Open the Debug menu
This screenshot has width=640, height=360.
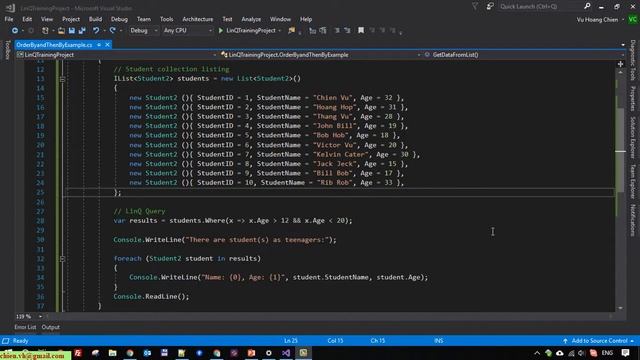119,19
